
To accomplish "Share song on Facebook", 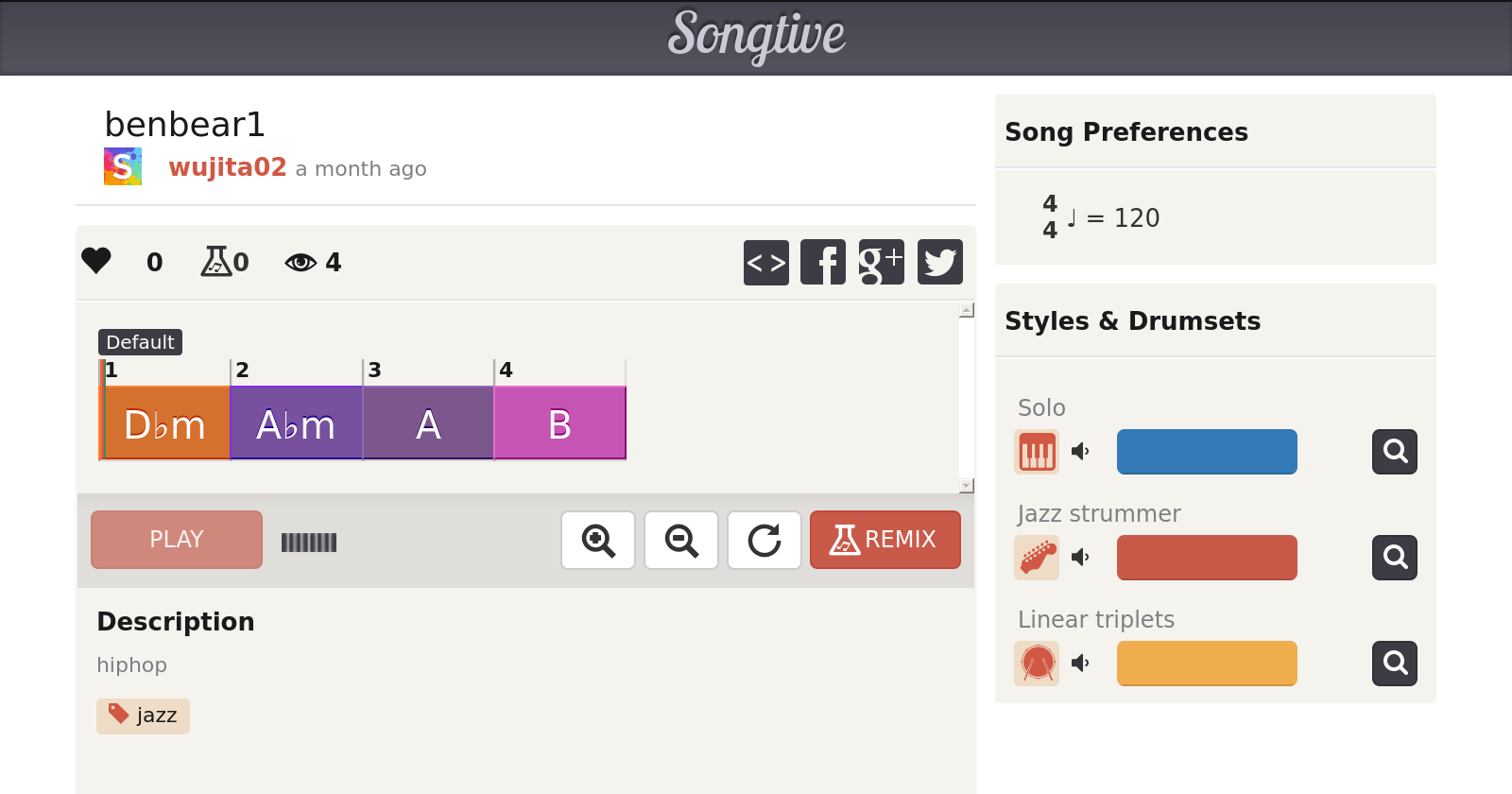I will pos(823,262).
